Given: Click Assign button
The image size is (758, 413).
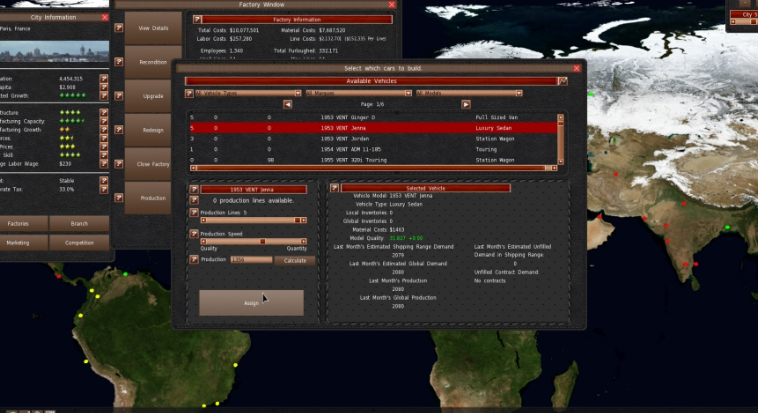Looking at the screenshot, I should pos(251,303).
